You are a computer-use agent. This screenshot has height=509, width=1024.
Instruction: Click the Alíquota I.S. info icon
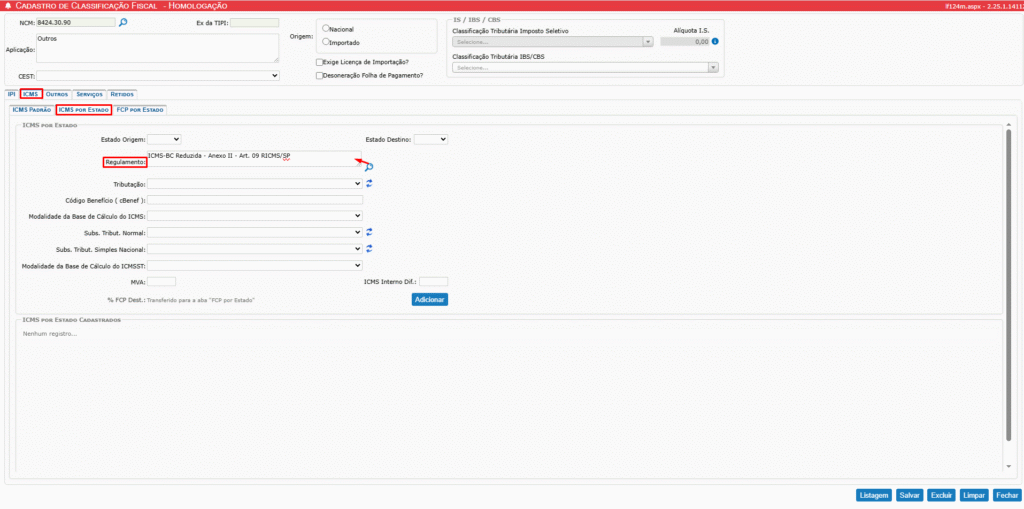tap(715, 42)
